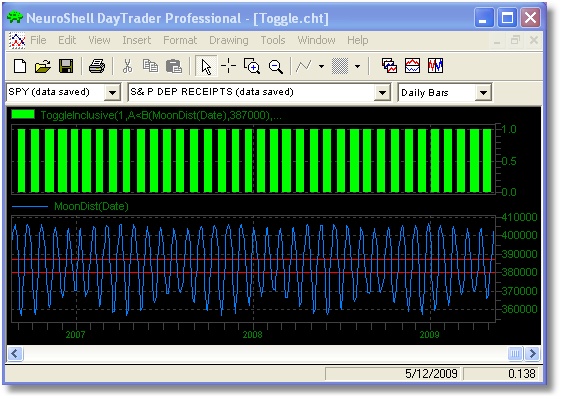Click the SPY (data saved) combo field

(64, 93)
